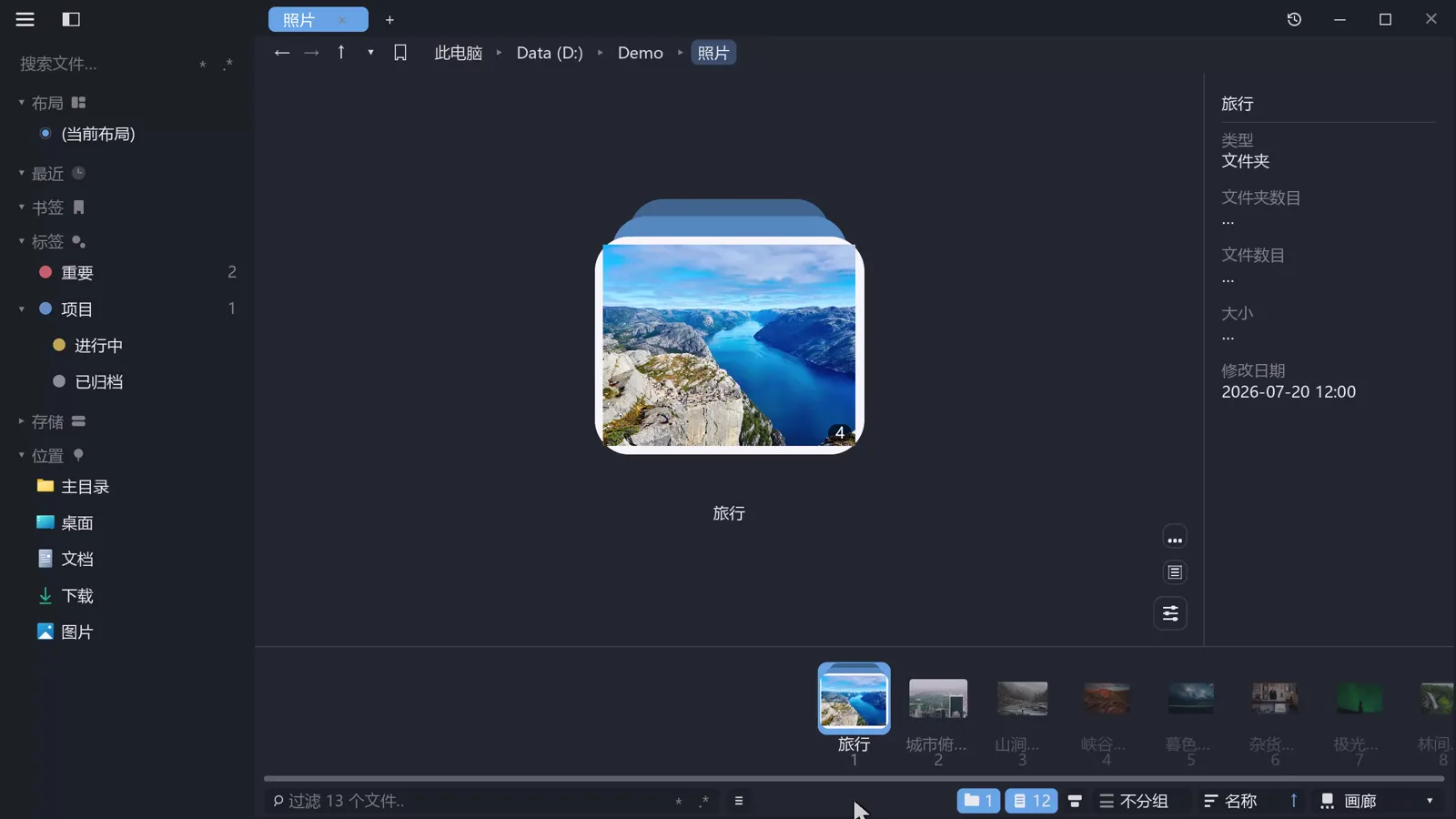
Task: Open the filter options menu icon
Action: click(739, 801)
